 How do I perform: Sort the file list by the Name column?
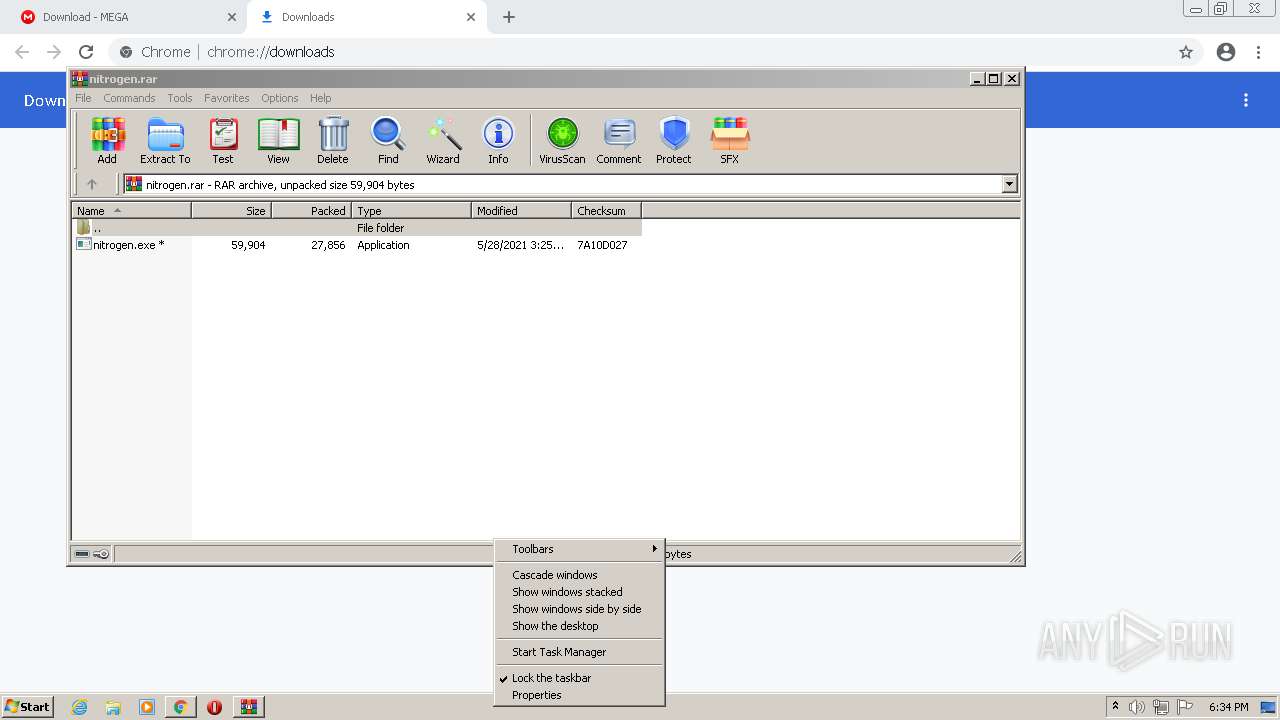coord(131,211)
